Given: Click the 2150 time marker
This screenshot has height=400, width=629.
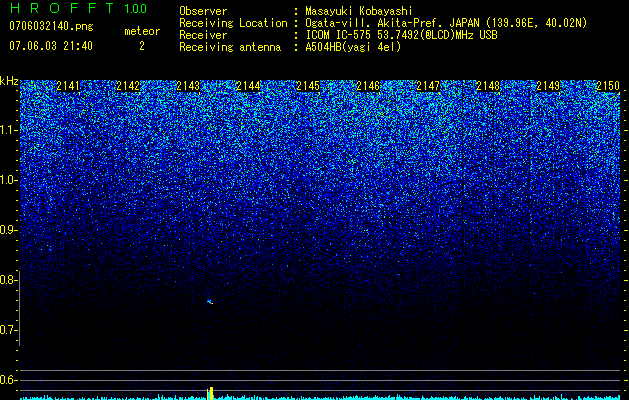Looking at the screenshot, I should (608, 86).
